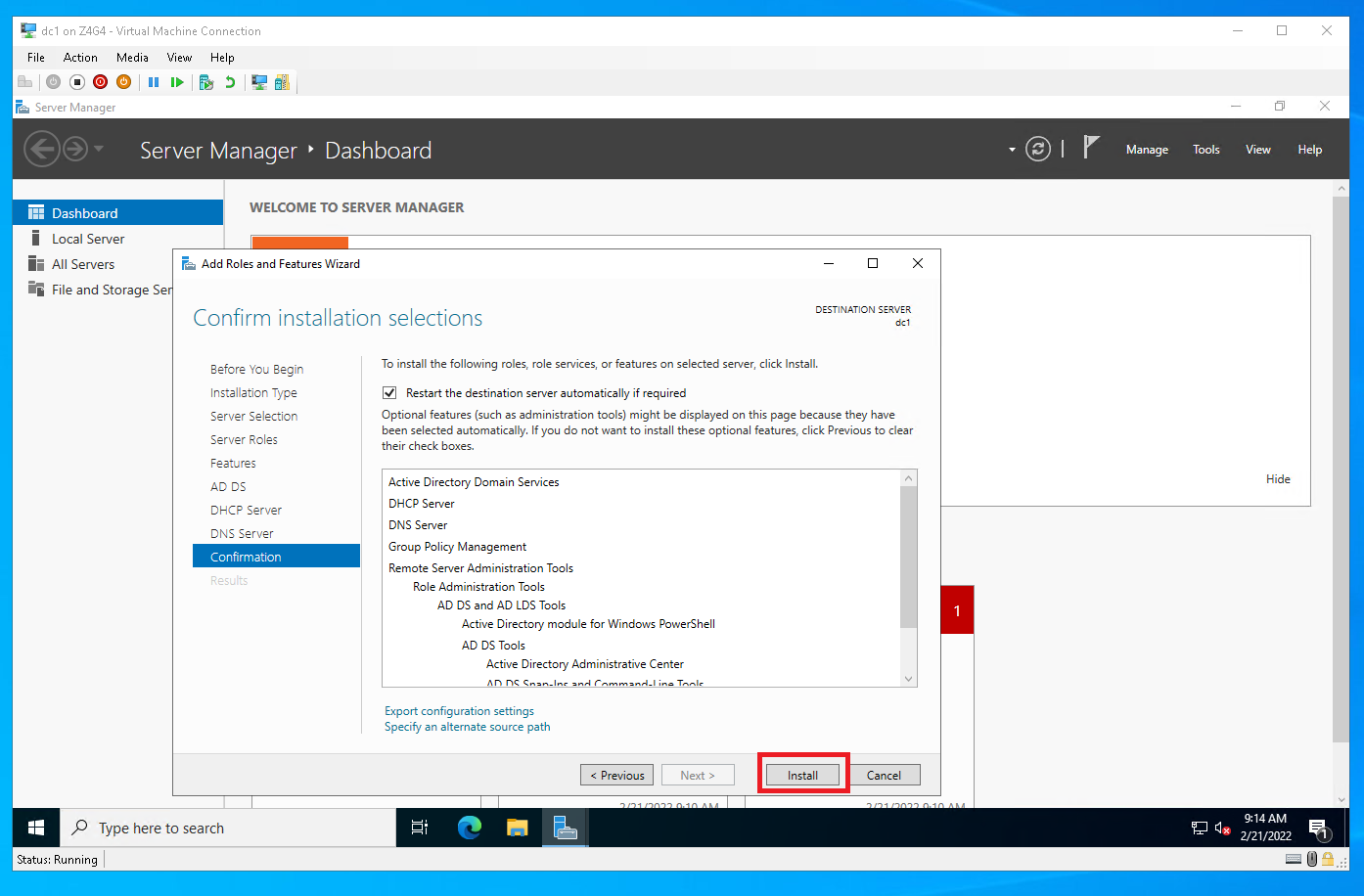This screenshot has height=896, width=1364.
Task: Open the File menu
Action: coord(36,58)
